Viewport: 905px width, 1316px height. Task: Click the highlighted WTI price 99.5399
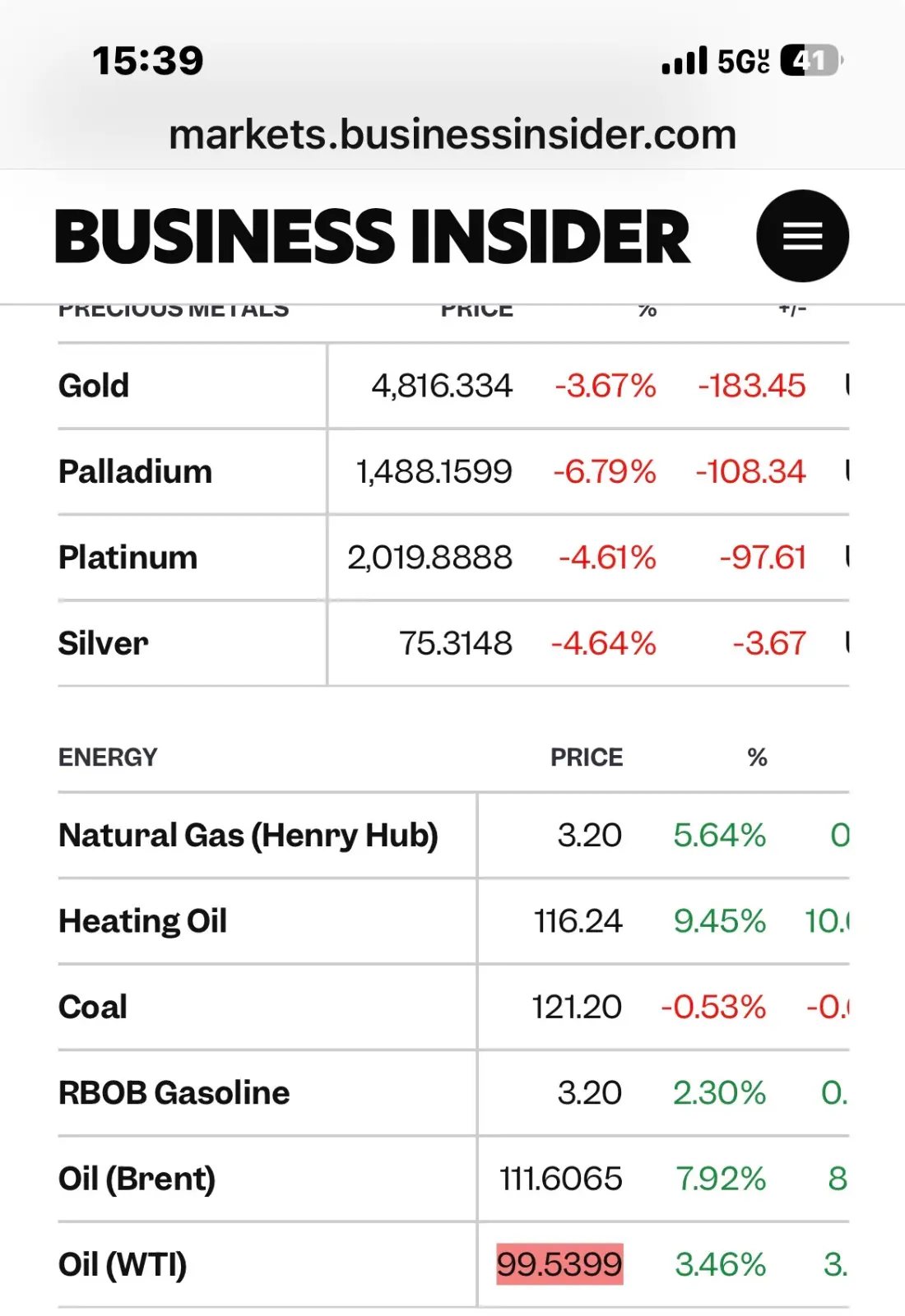(x=559, y=1264)
